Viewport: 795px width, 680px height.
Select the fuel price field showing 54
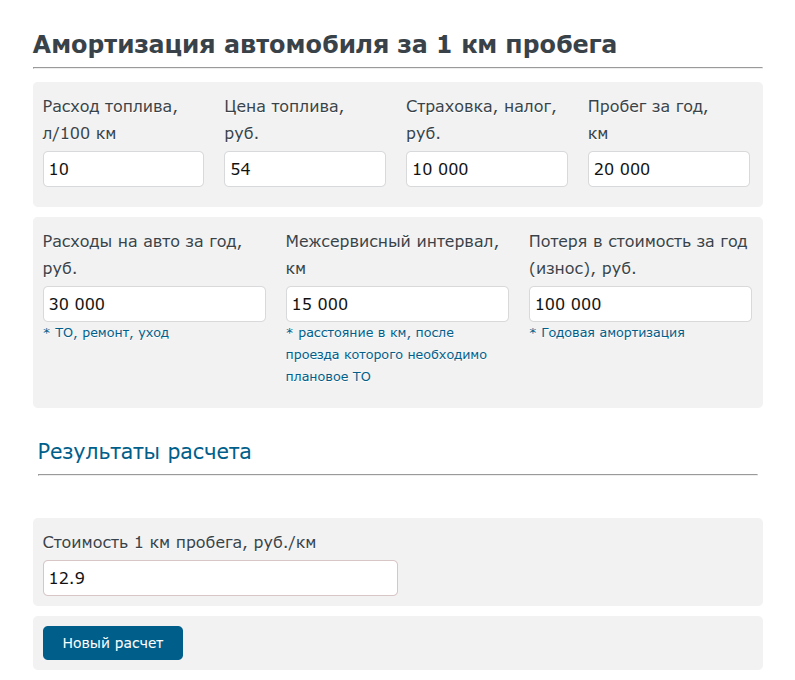pos(305,169)
